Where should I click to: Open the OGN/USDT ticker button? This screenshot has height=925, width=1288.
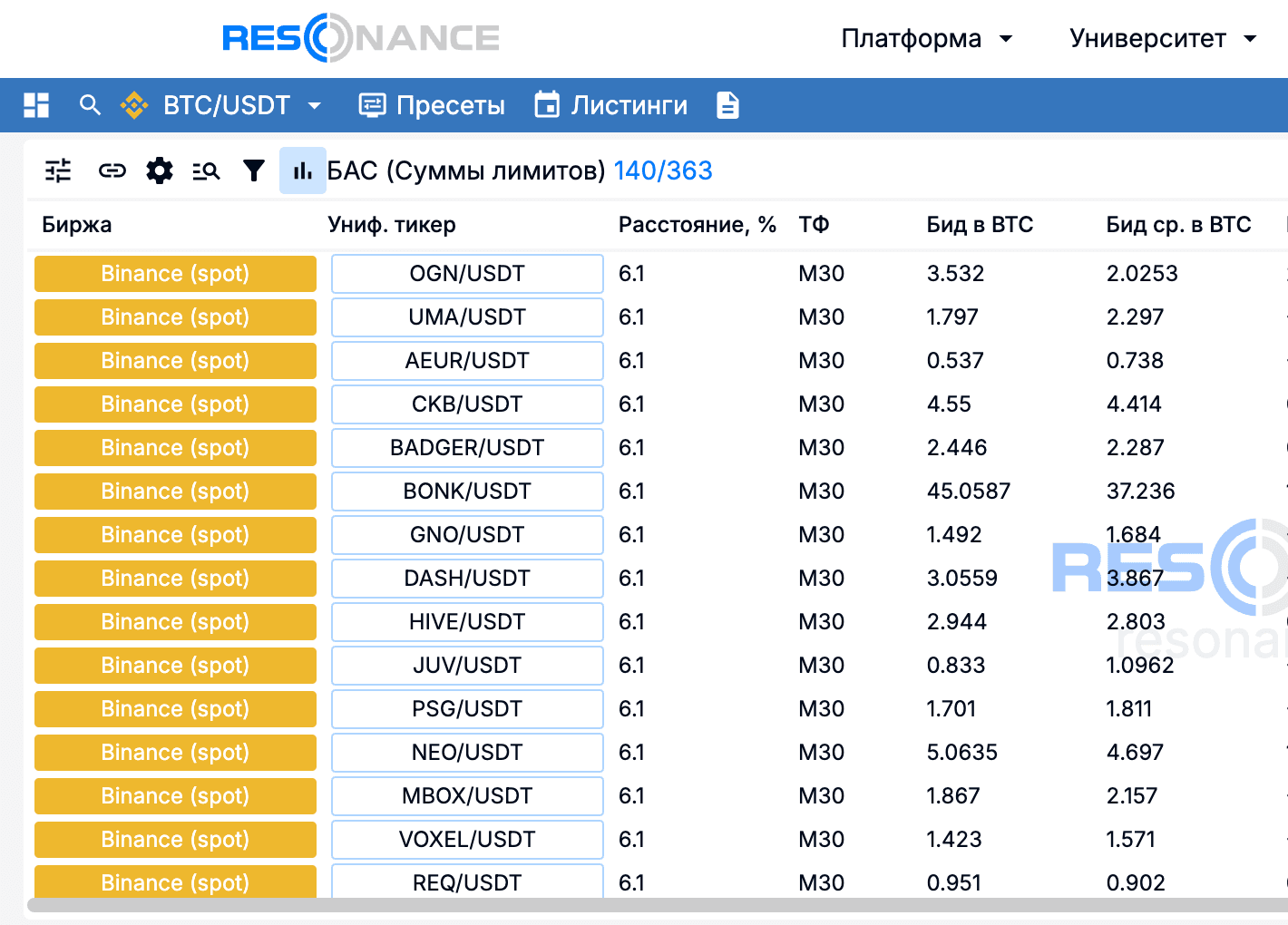click(x=467, y=274)
